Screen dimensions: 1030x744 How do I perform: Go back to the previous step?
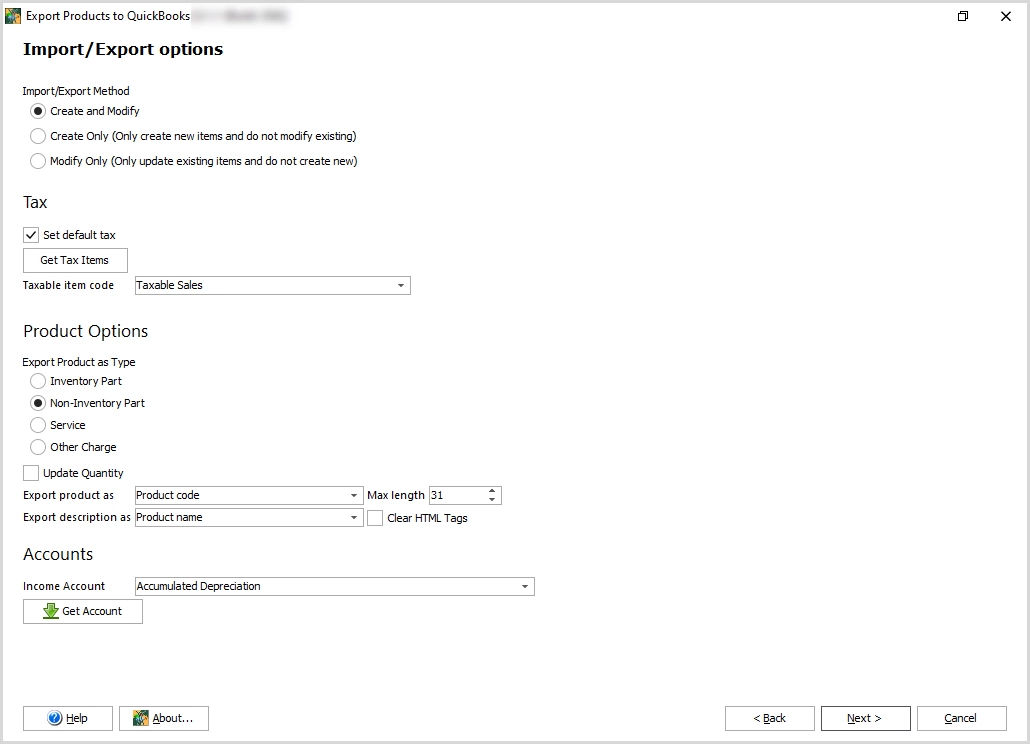click(769, 718)
